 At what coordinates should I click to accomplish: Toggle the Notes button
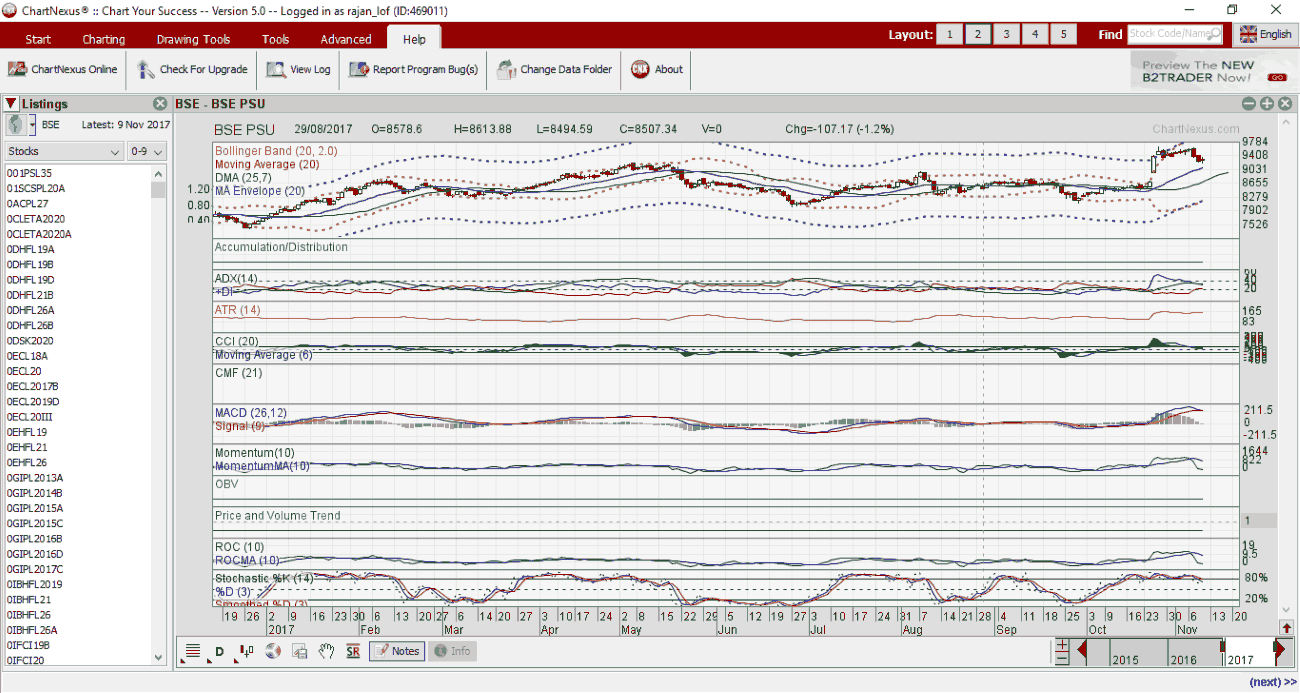point(397,651)
